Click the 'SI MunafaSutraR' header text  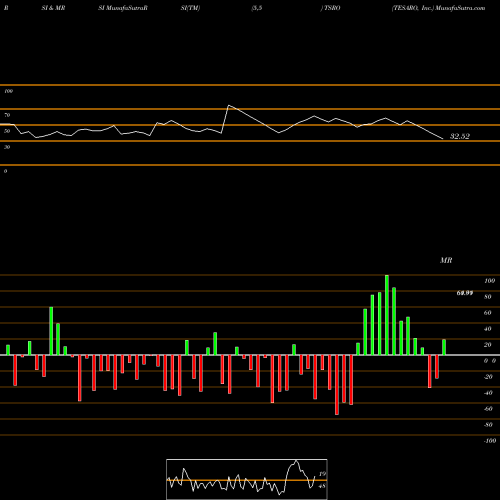click(x=123, y=8)
